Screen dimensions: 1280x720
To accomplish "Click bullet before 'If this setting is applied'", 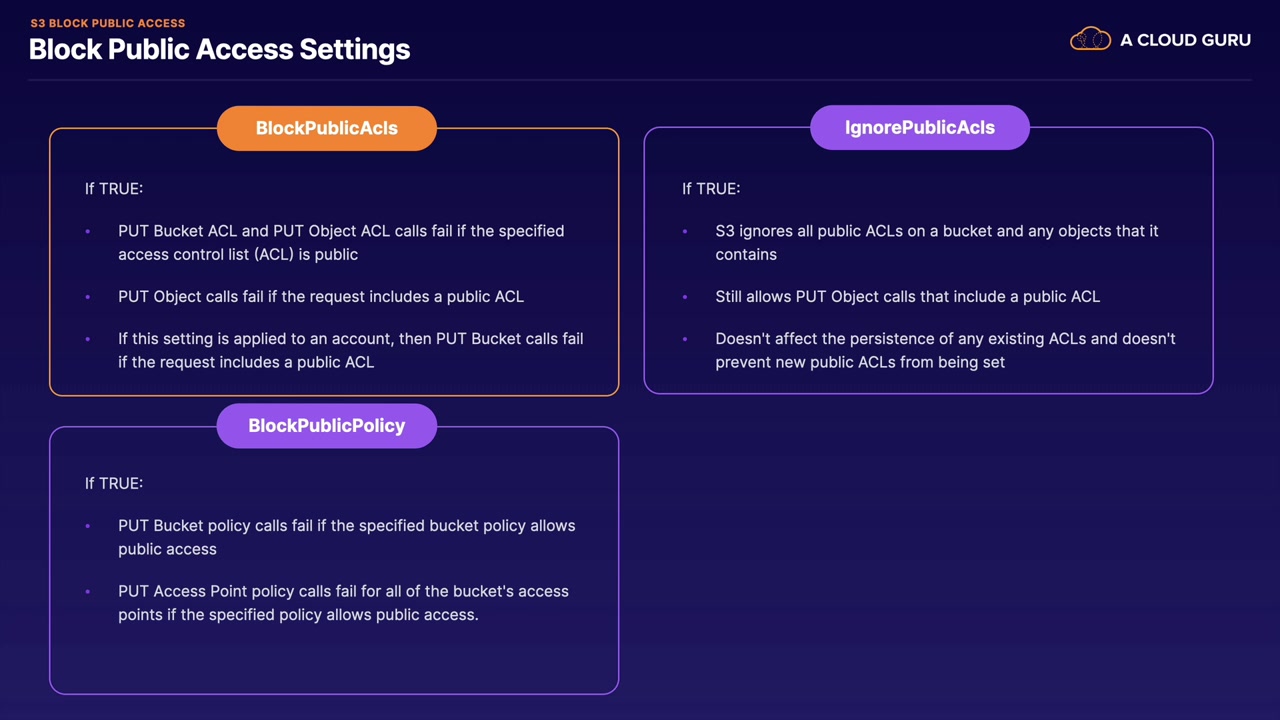I will pyautogui.click(x=88, y=340).
